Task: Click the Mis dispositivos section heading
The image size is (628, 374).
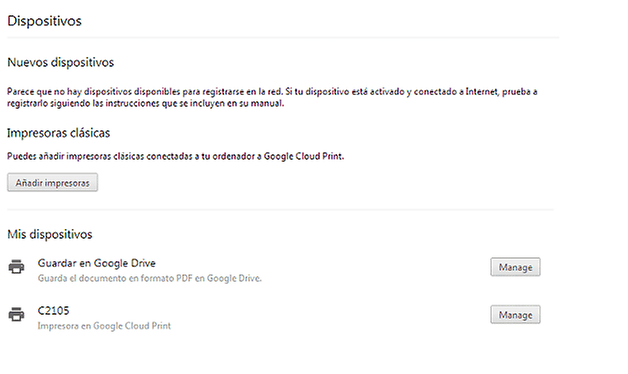Action: (x=50, y=234)
